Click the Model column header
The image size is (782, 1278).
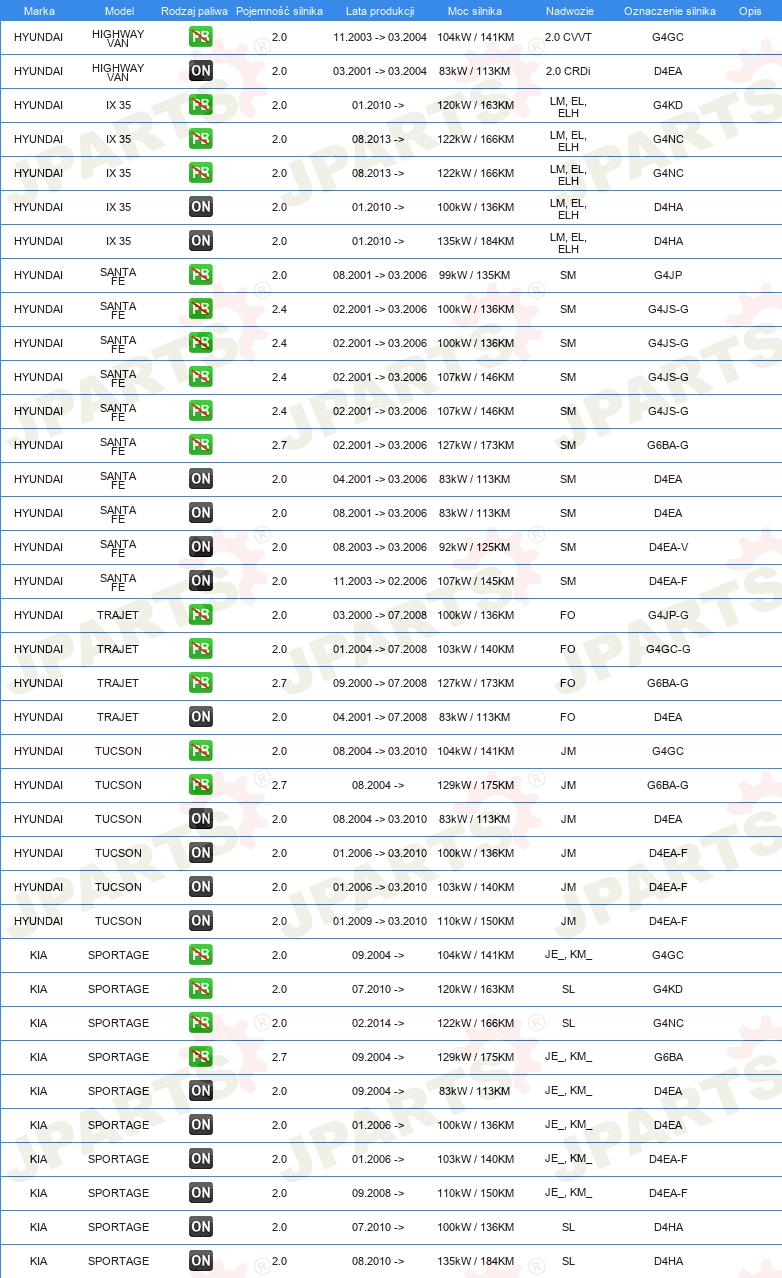[119, 11]
